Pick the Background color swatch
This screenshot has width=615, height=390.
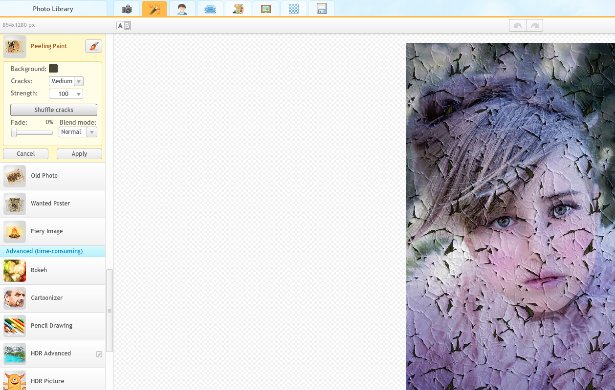tap(53, 68)
